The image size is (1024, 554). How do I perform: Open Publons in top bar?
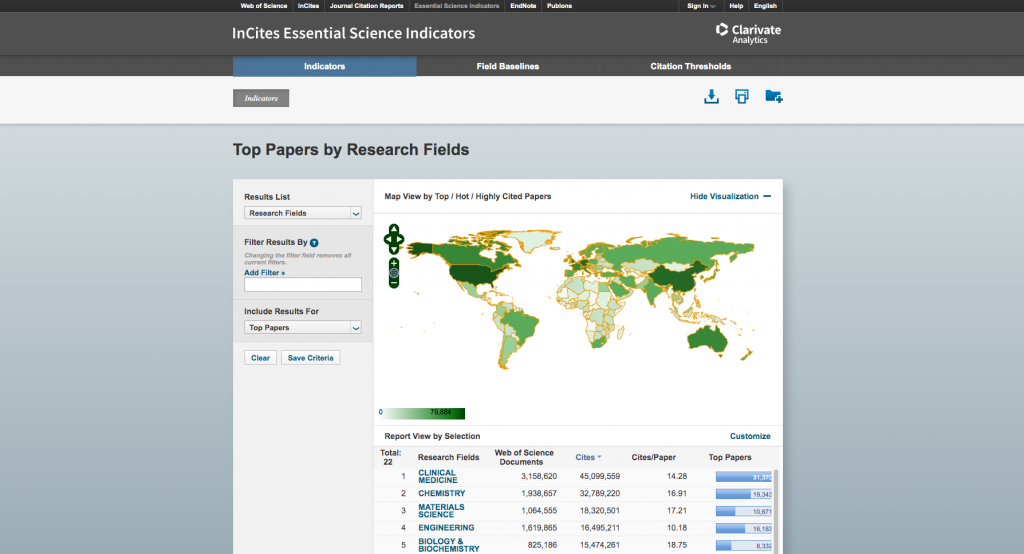tap(560, 6)
